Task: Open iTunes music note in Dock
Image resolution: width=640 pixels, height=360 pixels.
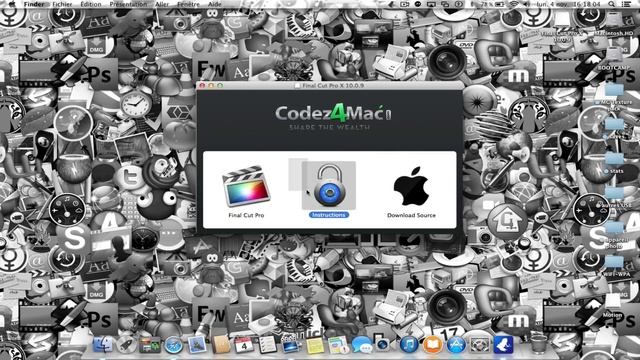Action: (x=409, y=345)
